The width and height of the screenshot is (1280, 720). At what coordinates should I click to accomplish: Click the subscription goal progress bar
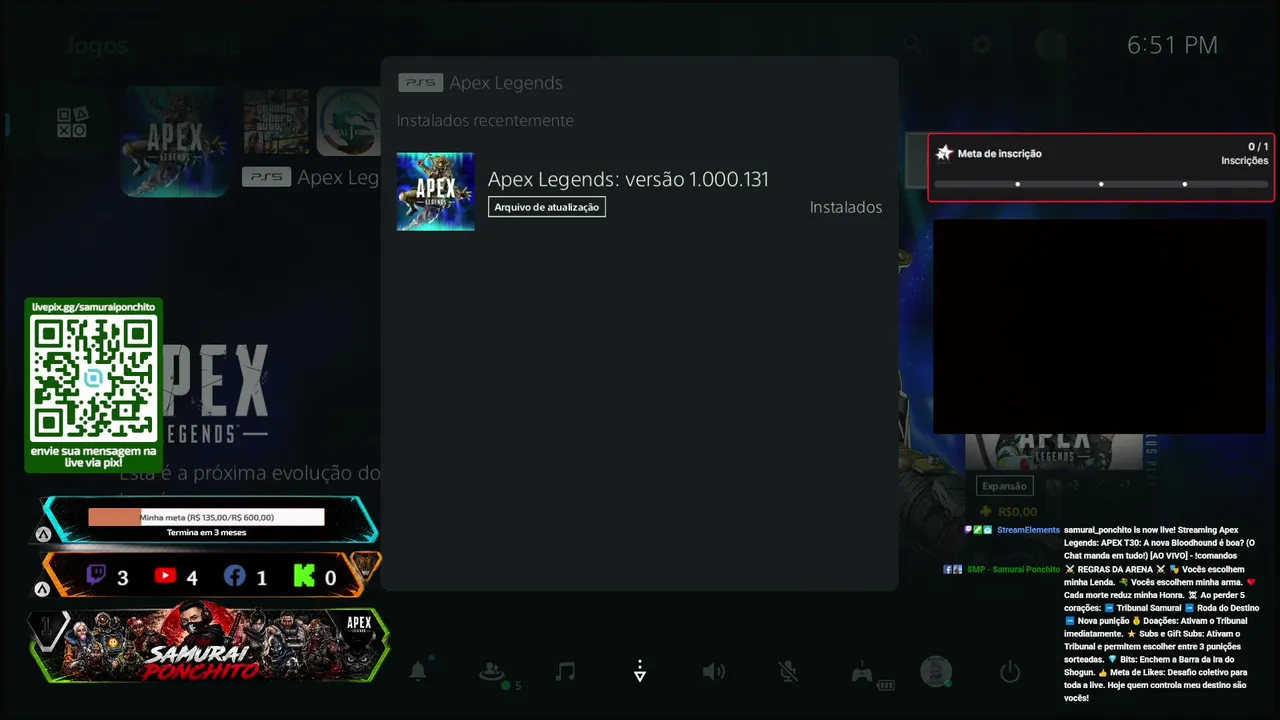1101,184
